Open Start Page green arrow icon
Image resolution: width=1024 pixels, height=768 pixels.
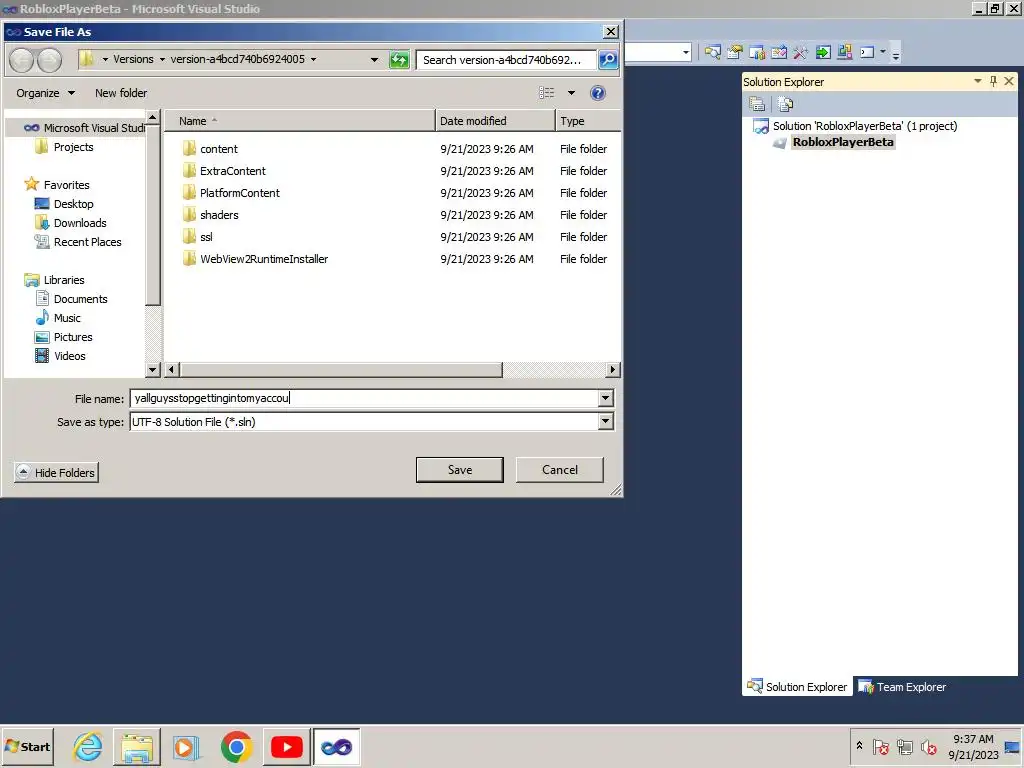click(x=823, y=52)
